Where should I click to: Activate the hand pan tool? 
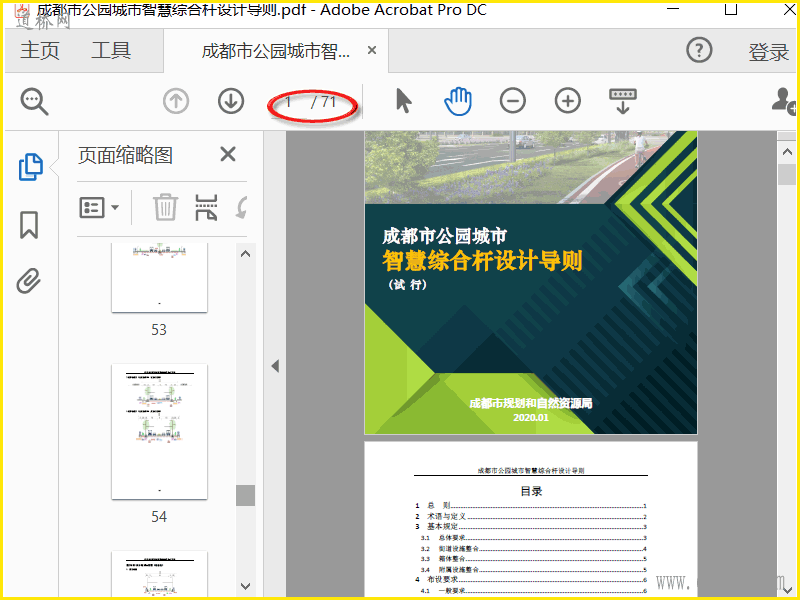tap(458, 101)
